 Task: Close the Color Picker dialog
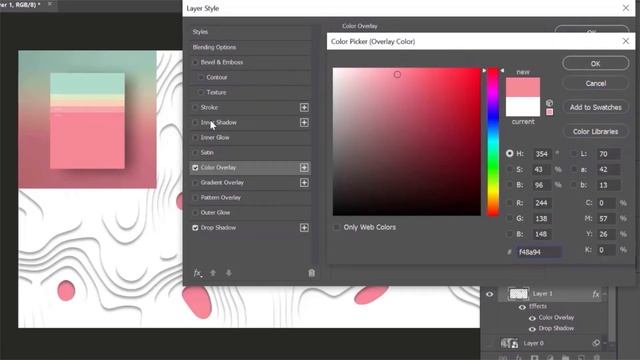626,41
